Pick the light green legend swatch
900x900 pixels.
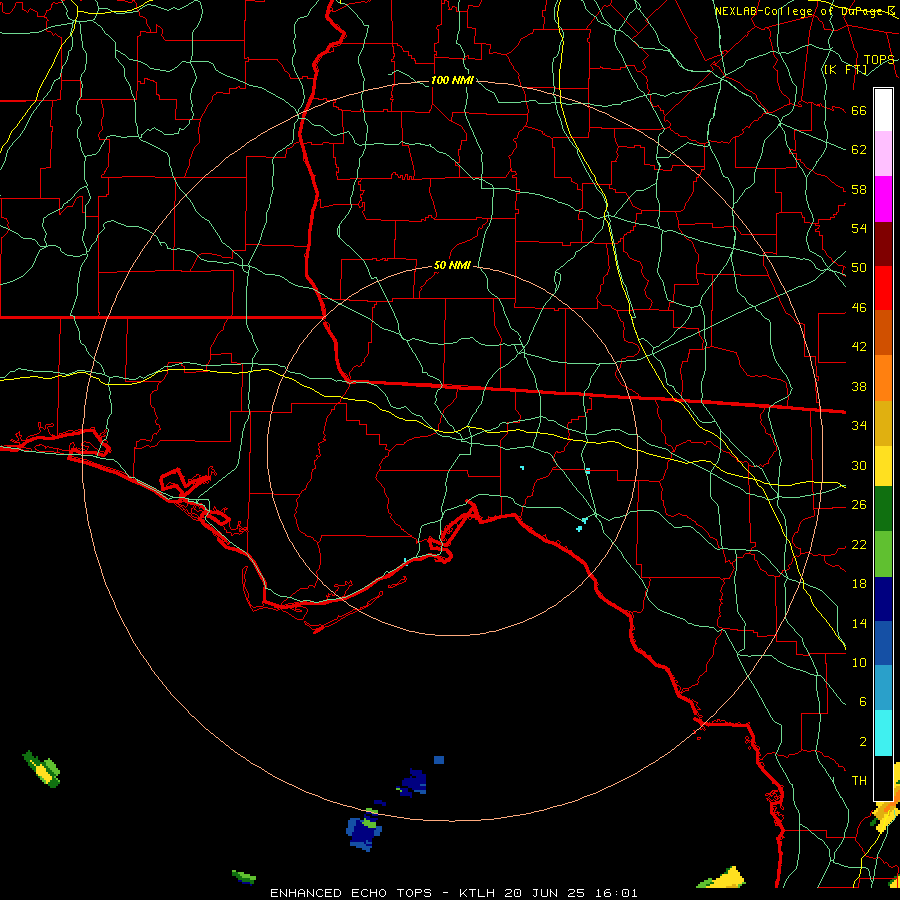(883, 554)
